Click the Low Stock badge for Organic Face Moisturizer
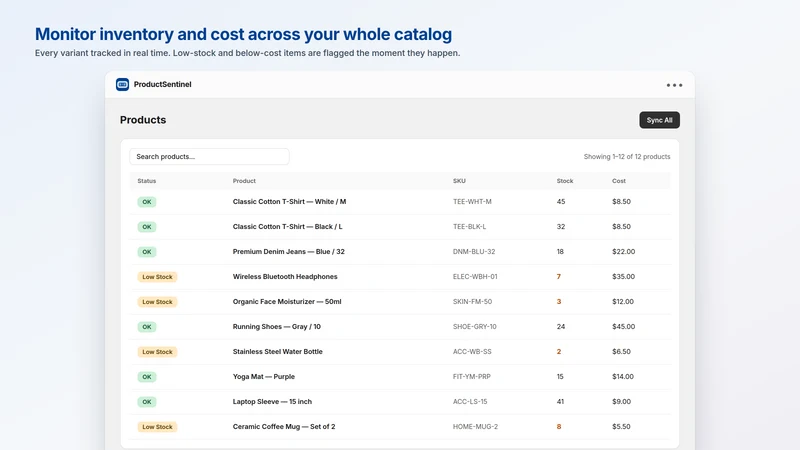 (157, 302)
